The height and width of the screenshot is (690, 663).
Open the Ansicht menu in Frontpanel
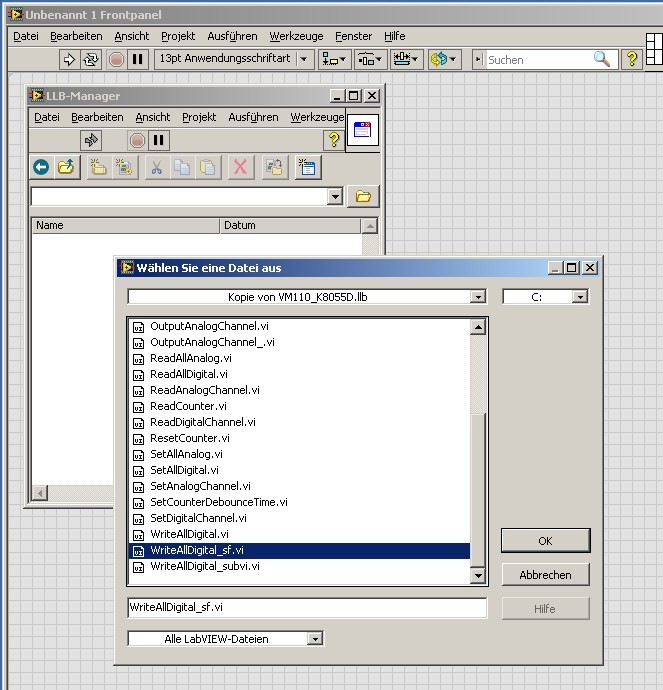coord(132,36)
